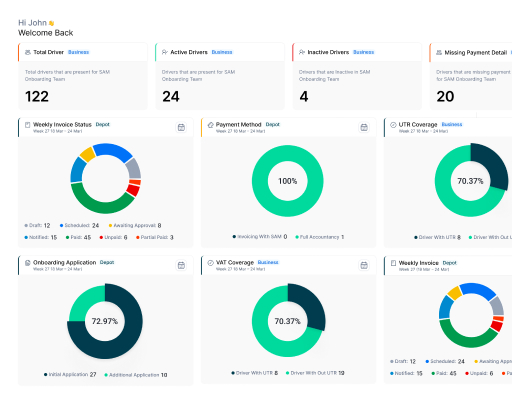512x400 pixels.
Task: Click Business tag on Active Drivers card
Action: pyautogui.click(x=222, y=52)
